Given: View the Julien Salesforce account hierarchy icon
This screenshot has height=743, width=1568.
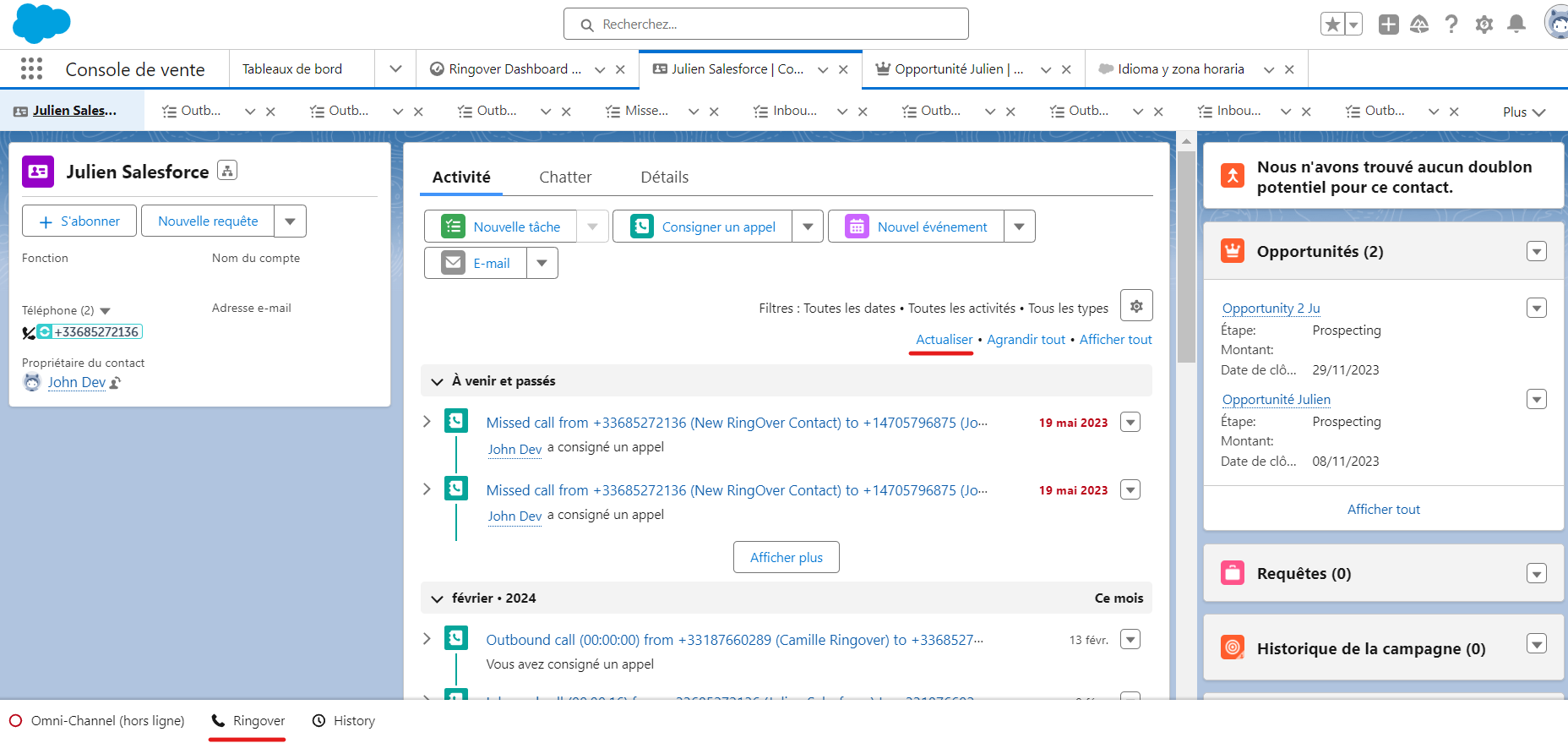Looking at the screenshot, I should tap(227, 170).
